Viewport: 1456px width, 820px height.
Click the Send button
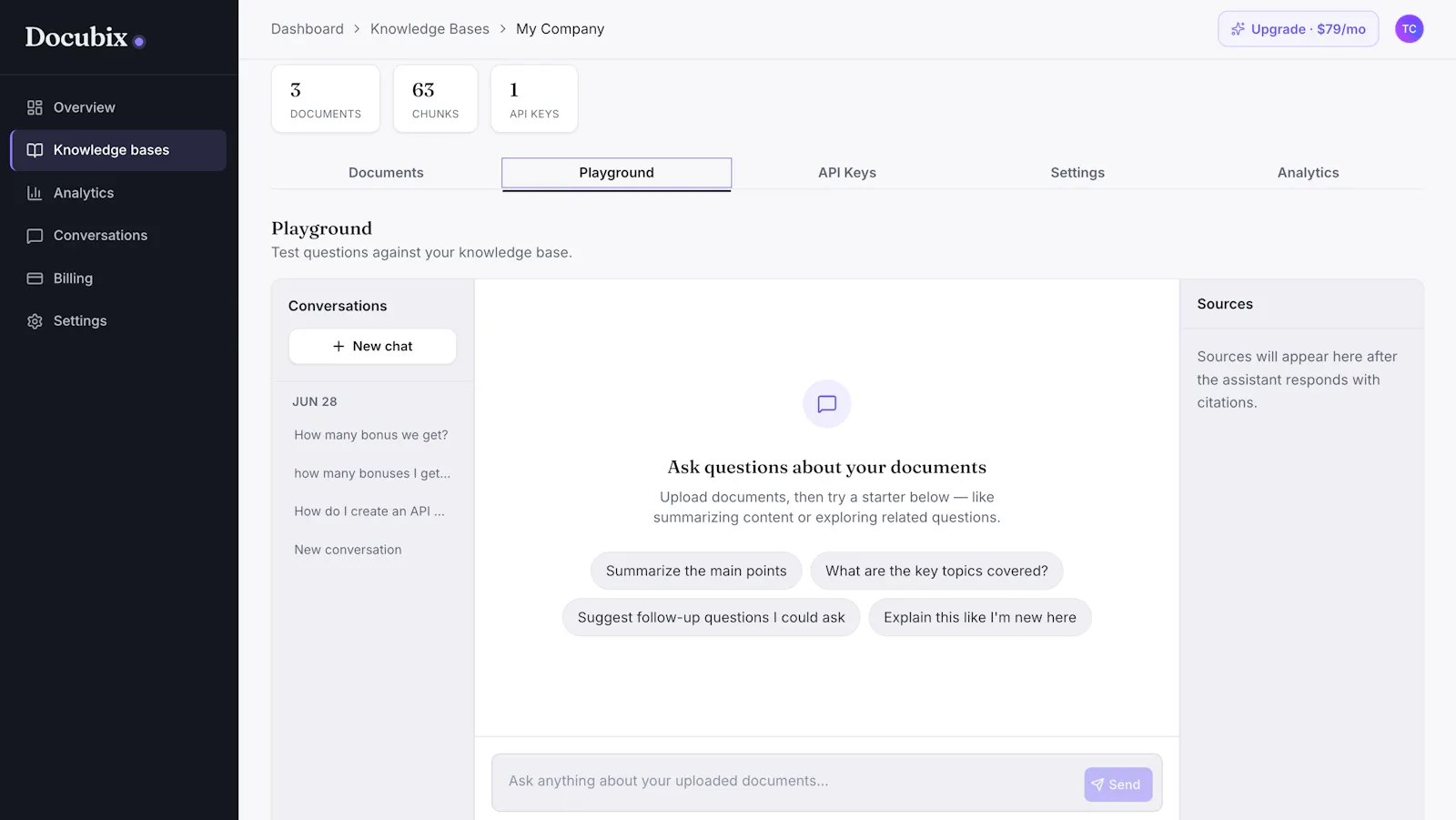(1117, 785)
